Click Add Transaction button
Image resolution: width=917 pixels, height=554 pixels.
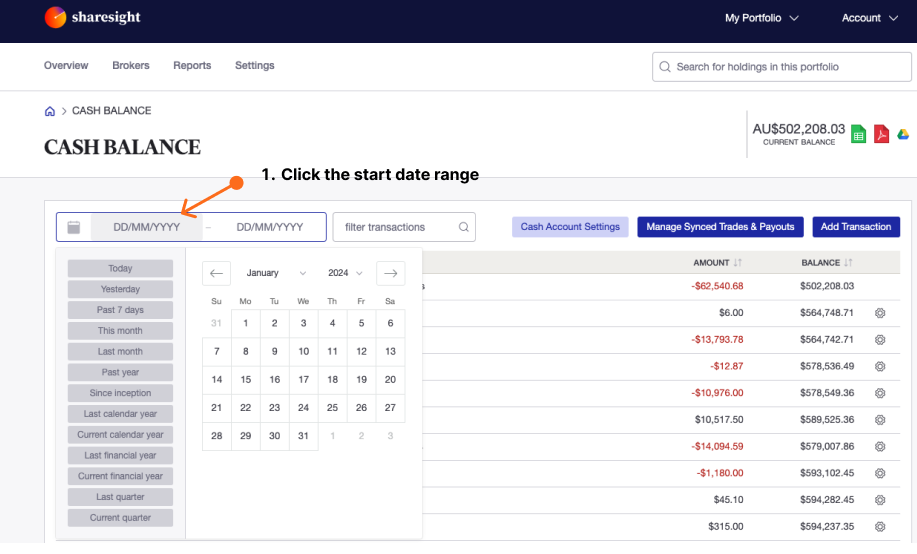856,227
